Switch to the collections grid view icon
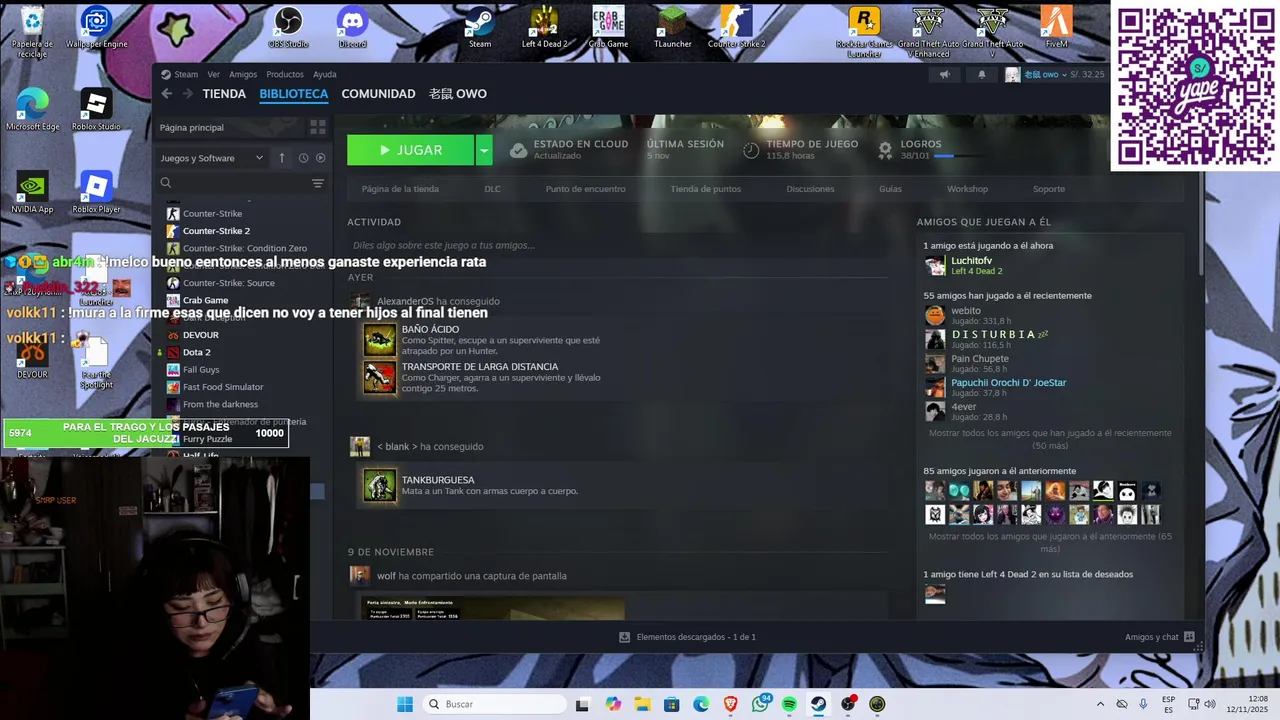 tap(318, 127)
